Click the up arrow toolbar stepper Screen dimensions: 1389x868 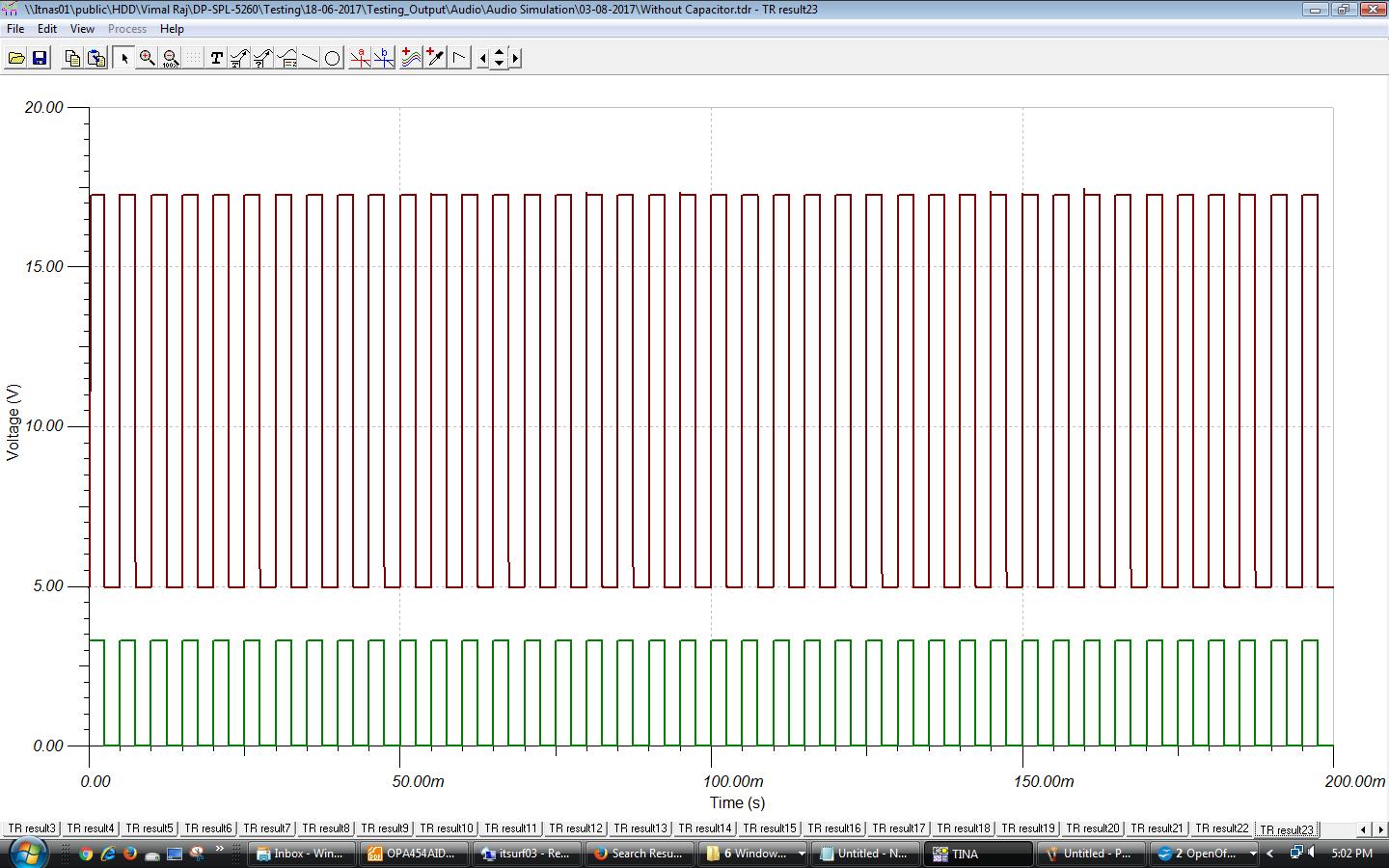pyautogui.click(x=499, y=53)
